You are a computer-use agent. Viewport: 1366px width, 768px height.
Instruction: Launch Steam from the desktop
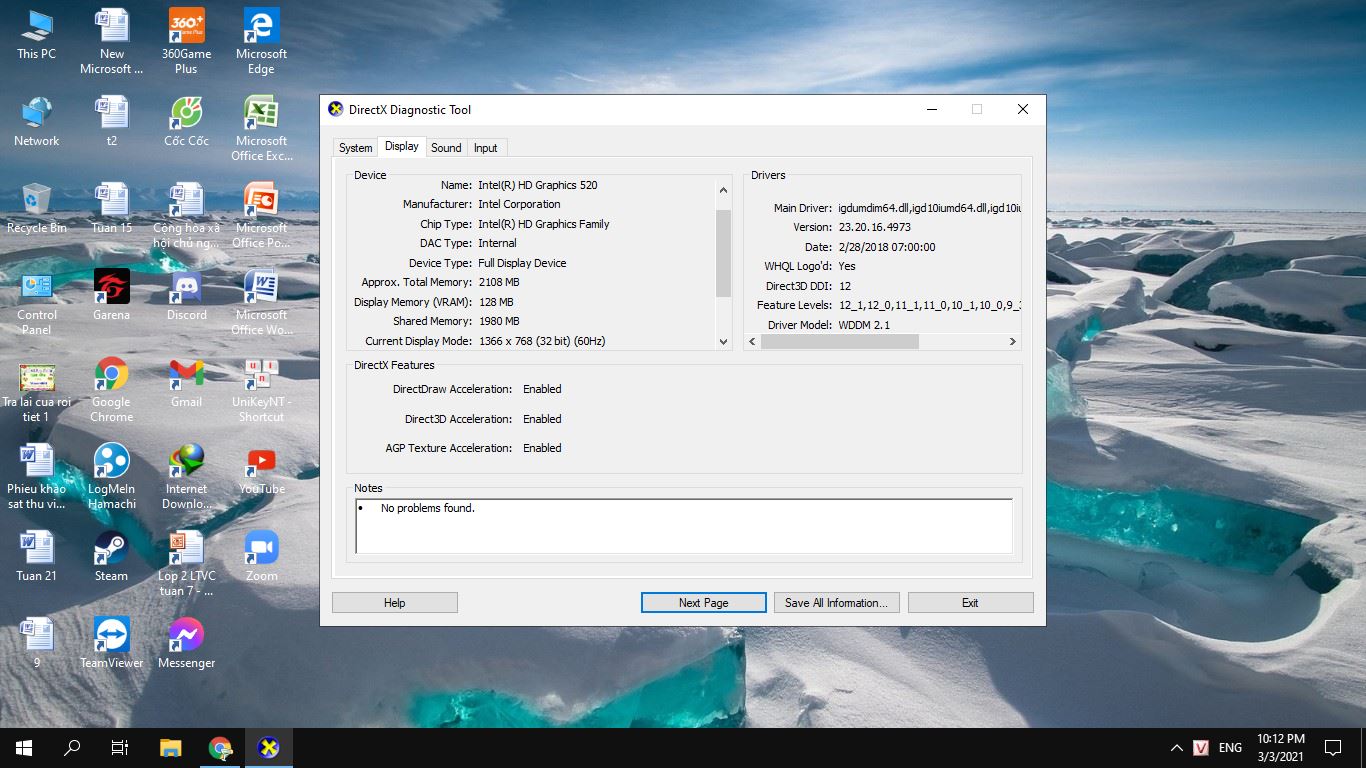(111, 550)
